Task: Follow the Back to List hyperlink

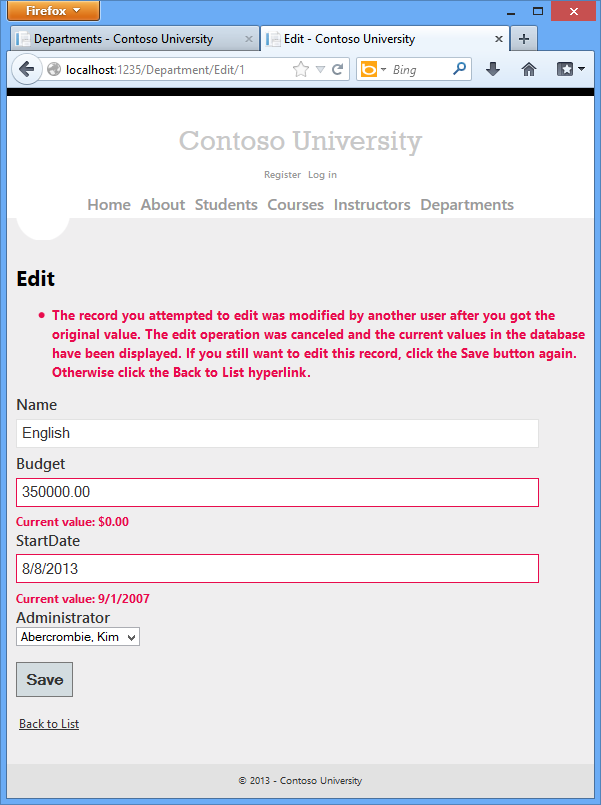Action: [48, 723]
